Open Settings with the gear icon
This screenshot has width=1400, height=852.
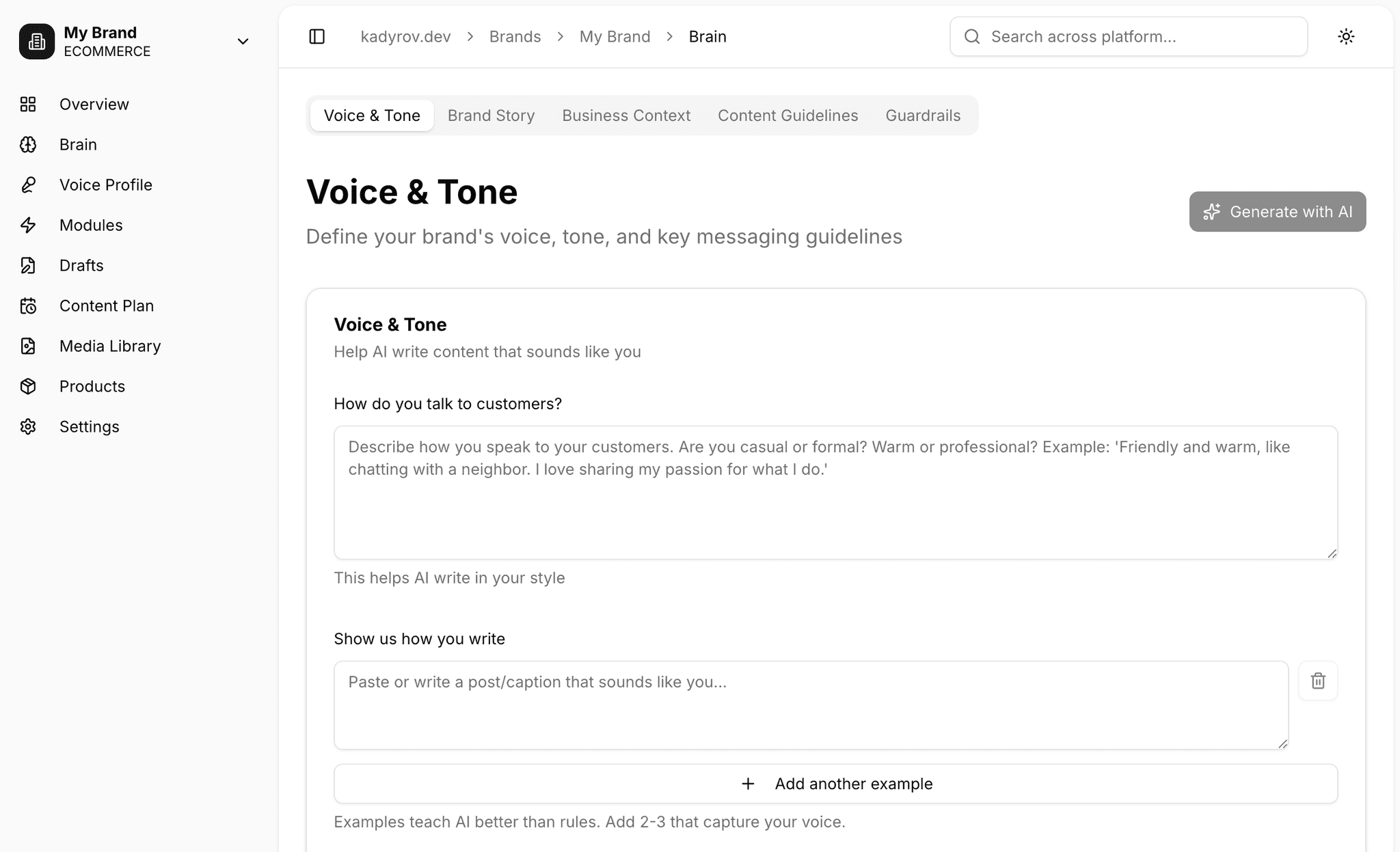point(28,426)
